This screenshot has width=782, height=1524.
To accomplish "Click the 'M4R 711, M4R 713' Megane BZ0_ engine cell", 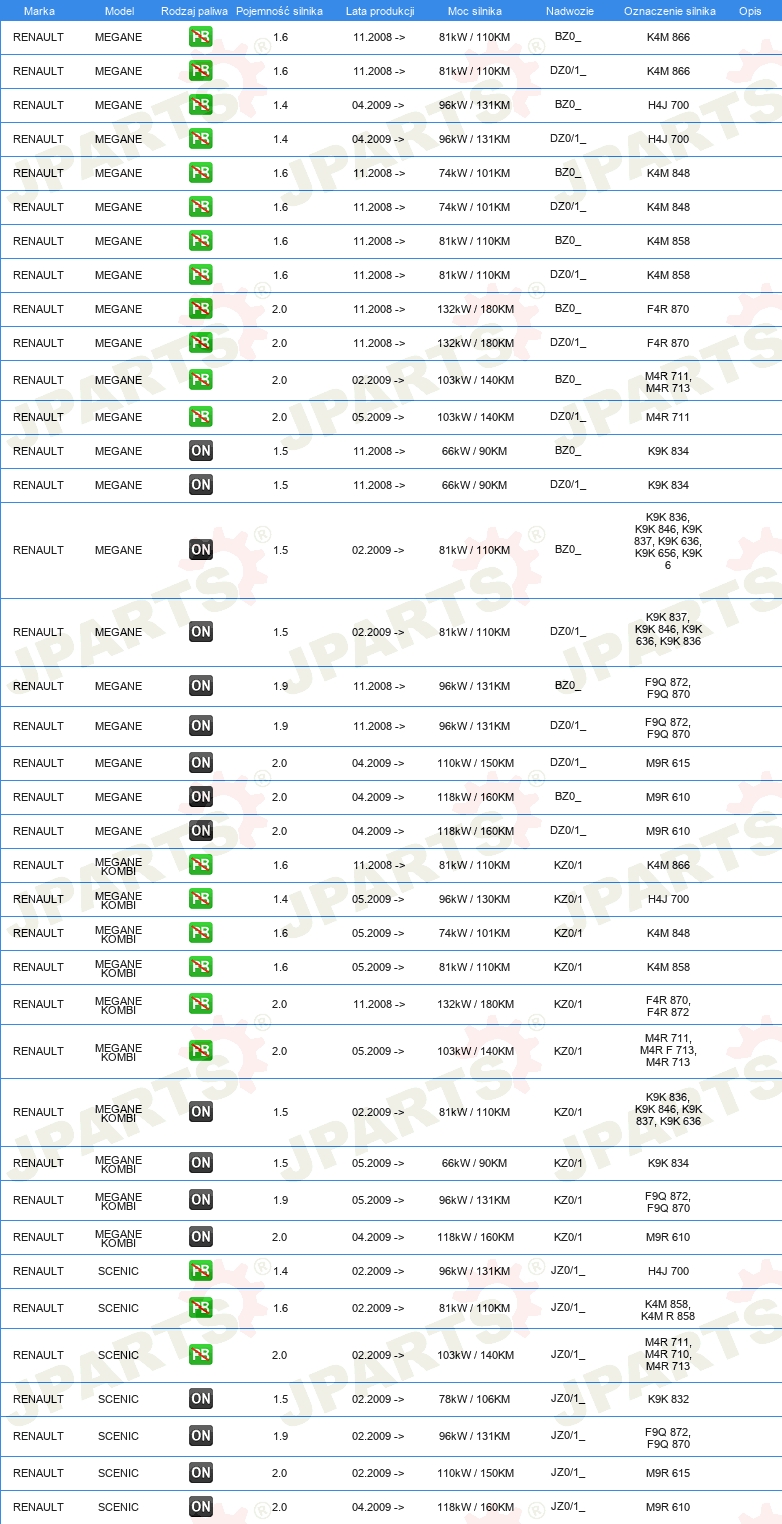I will pos(668,382).
